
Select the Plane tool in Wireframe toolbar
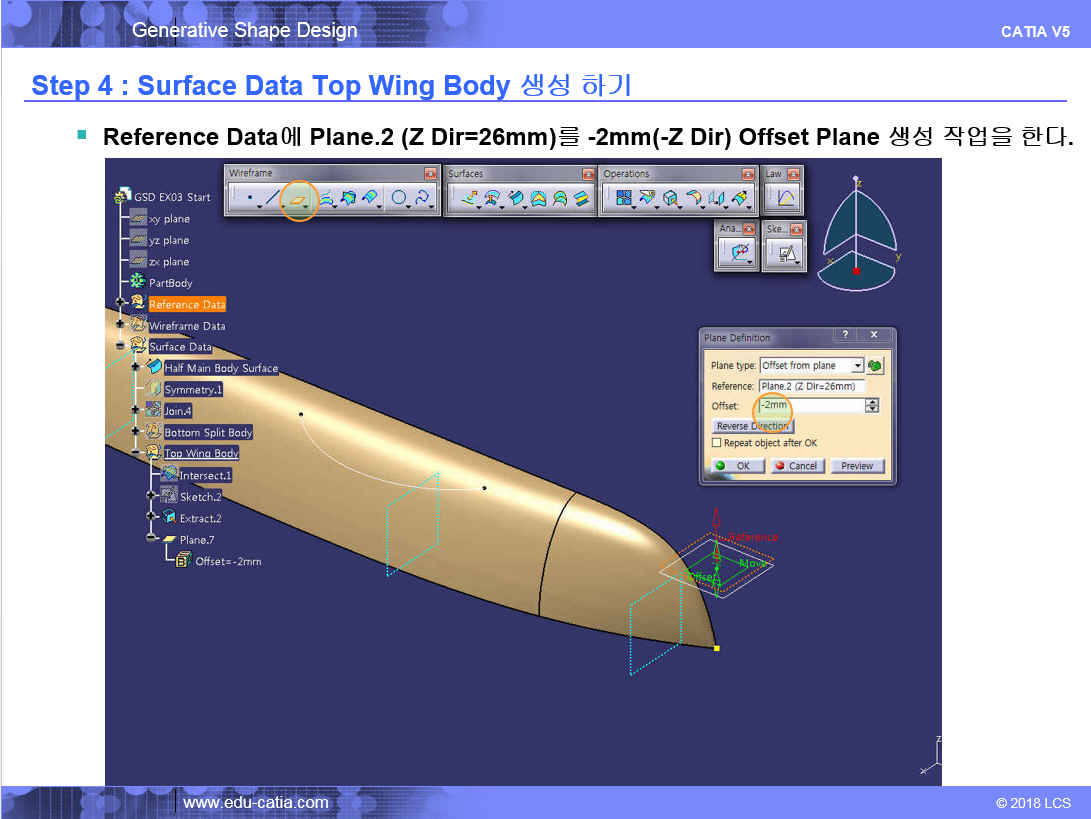click(x=298, y=199)
